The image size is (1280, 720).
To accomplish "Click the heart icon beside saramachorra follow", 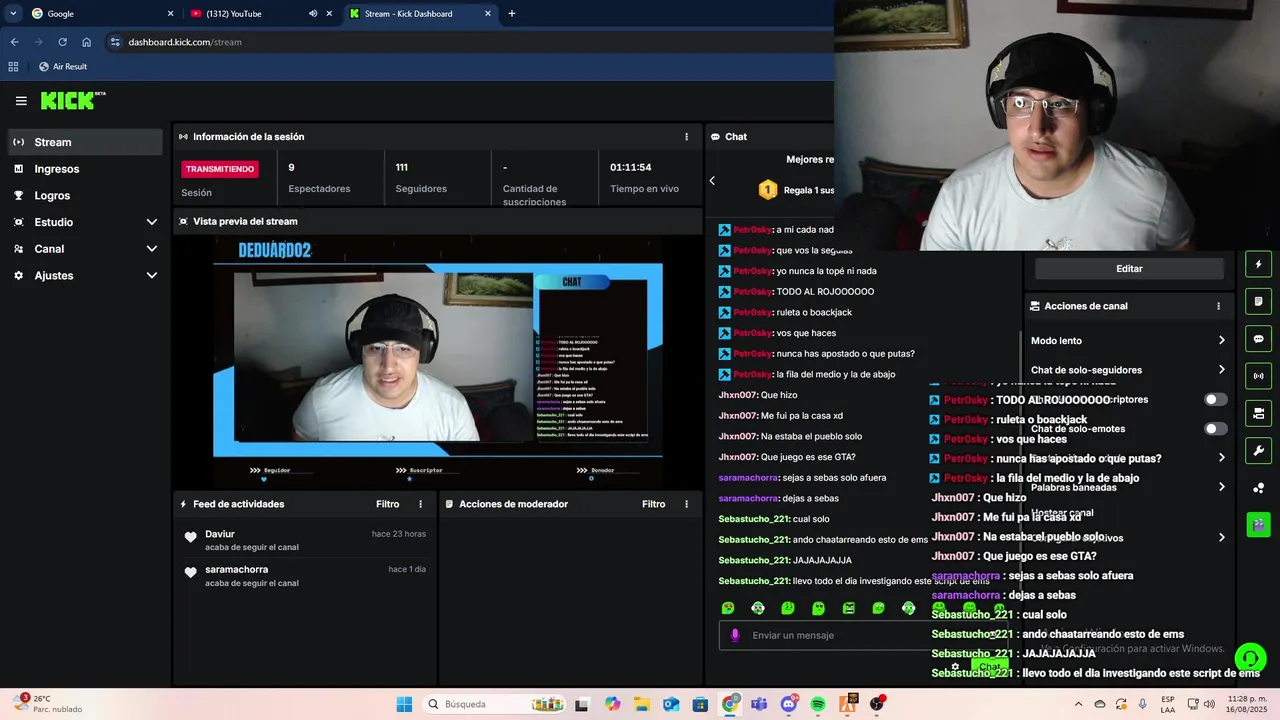I will pyautogui.click(x=190, y=573).
